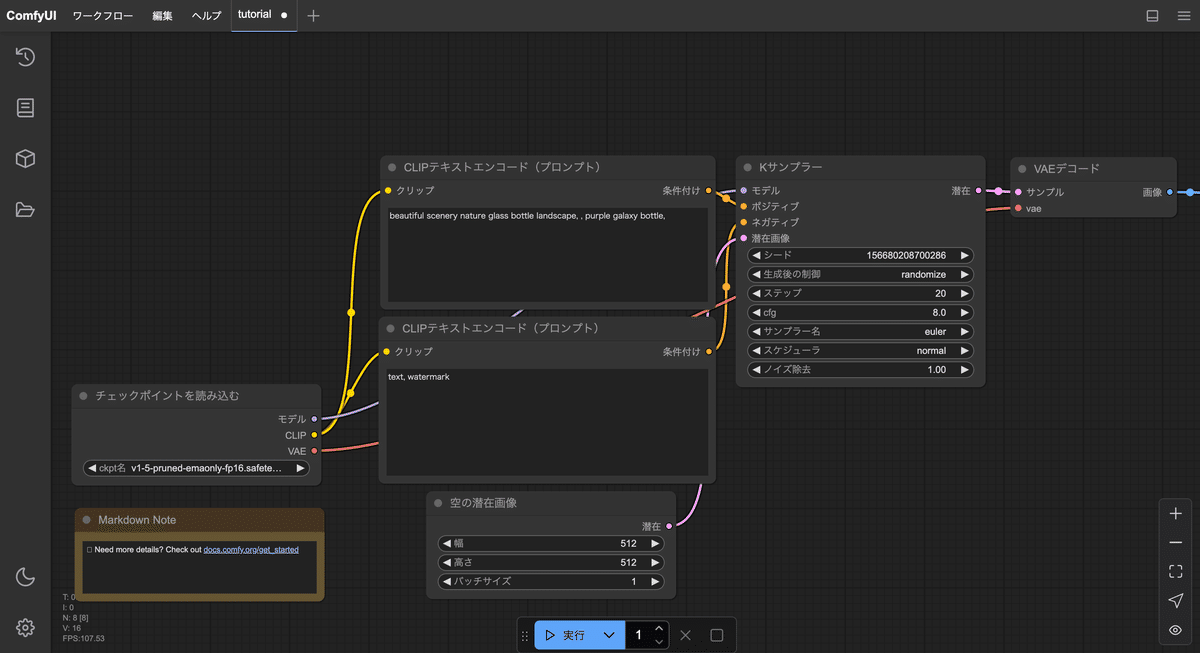Open the 編集 menu
Viewport: 1200px width, 653px height.
162,16
